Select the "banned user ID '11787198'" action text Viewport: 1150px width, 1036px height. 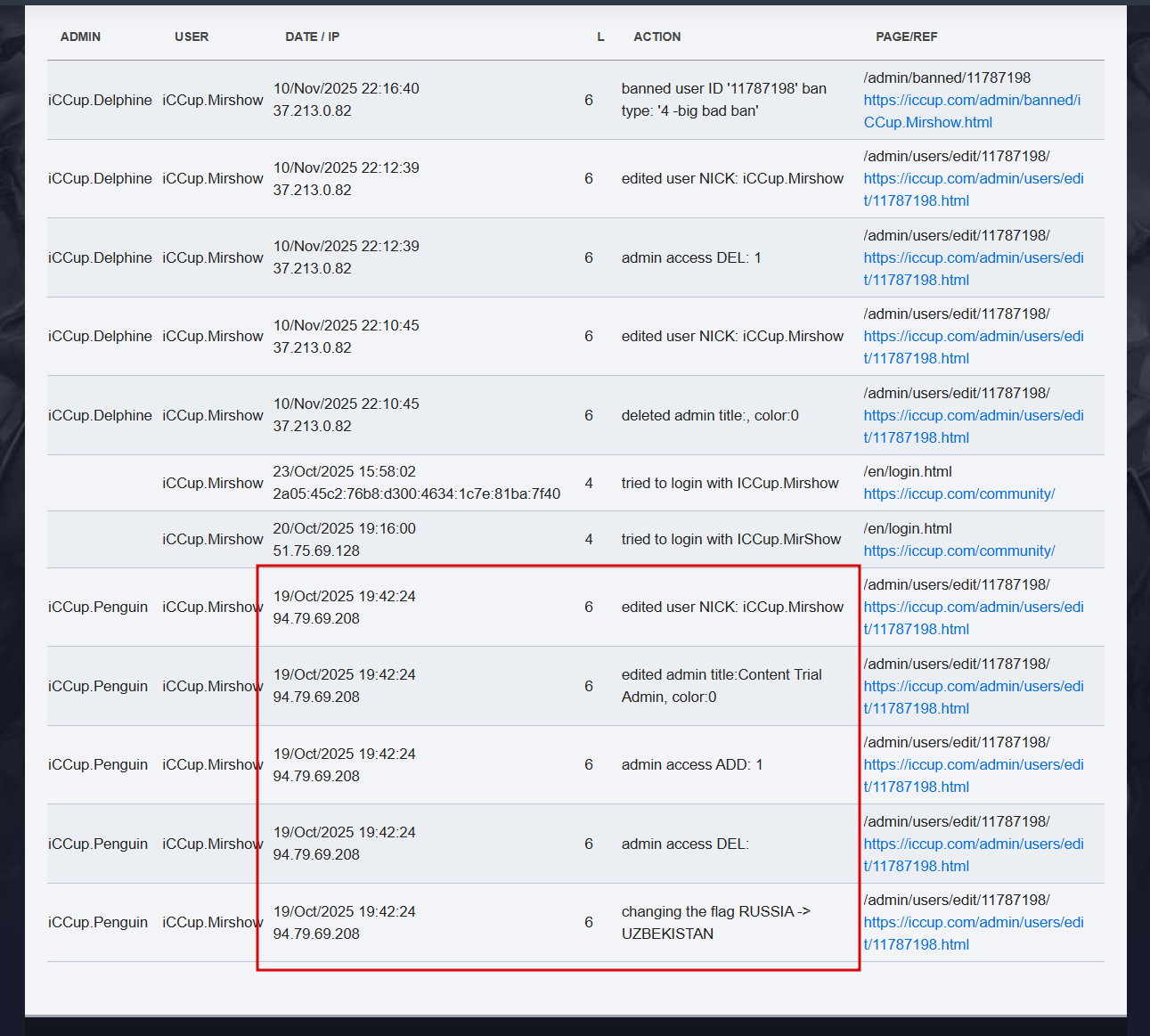pos(724,100)
